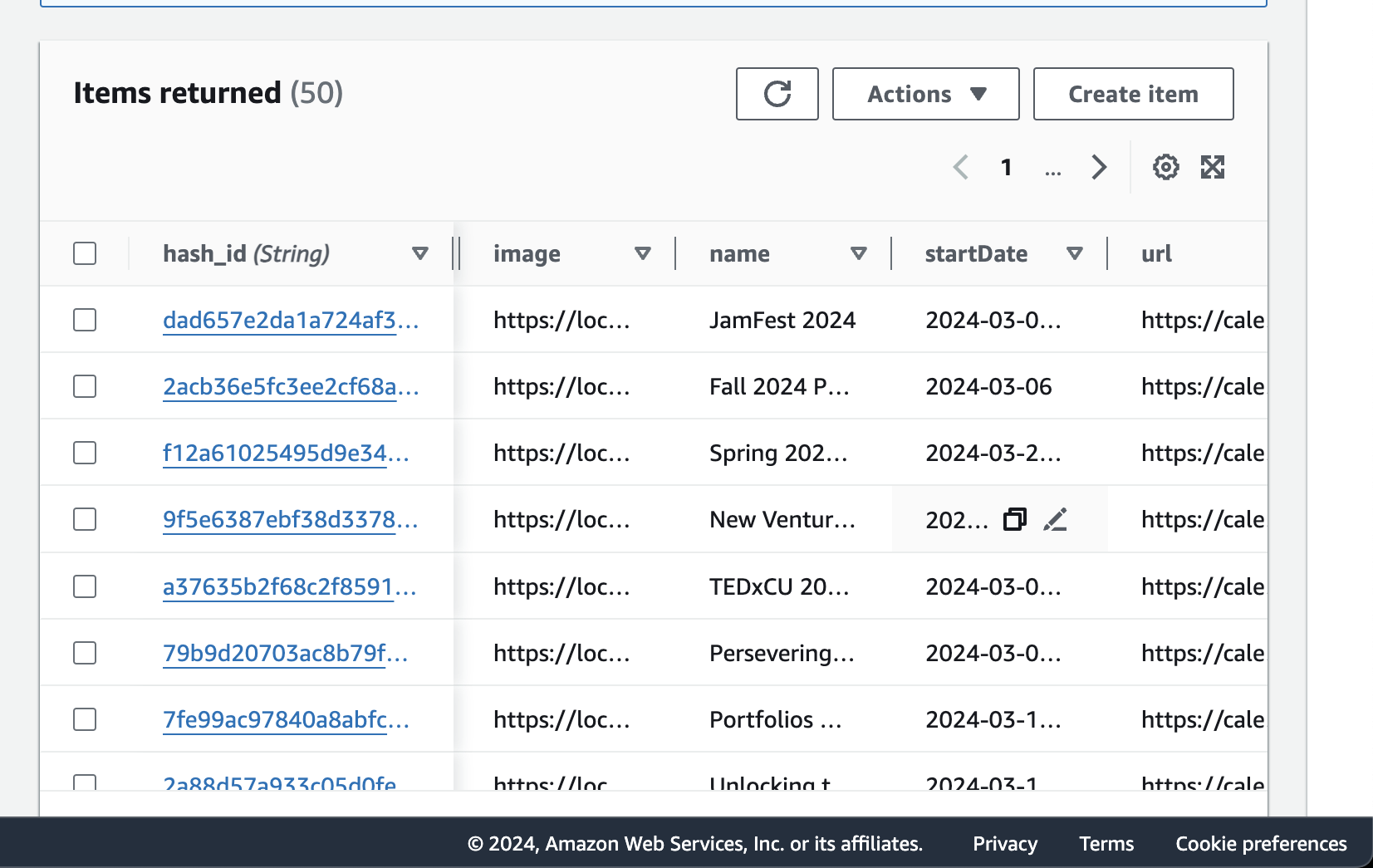Click the New Ventur... name cell
This screenshot has width=1373, height=868.
(782, 519)
